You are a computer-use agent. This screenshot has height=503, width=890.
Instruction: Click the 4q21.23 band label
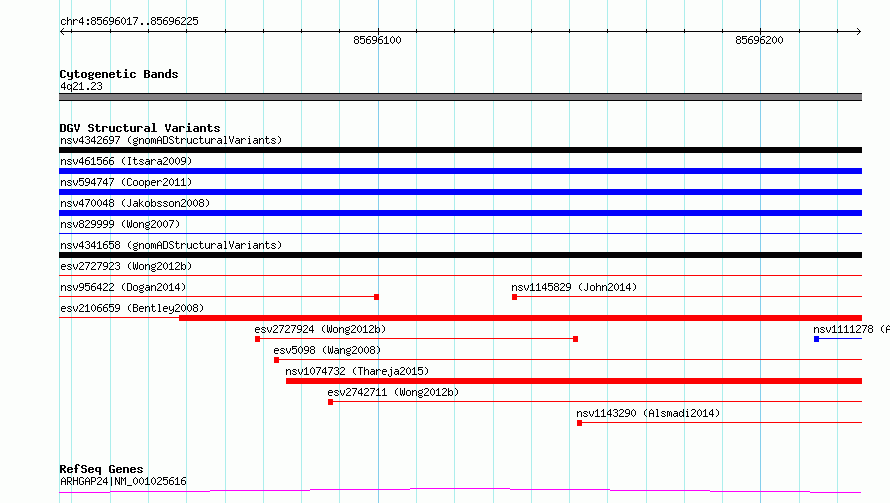point(81,86)
